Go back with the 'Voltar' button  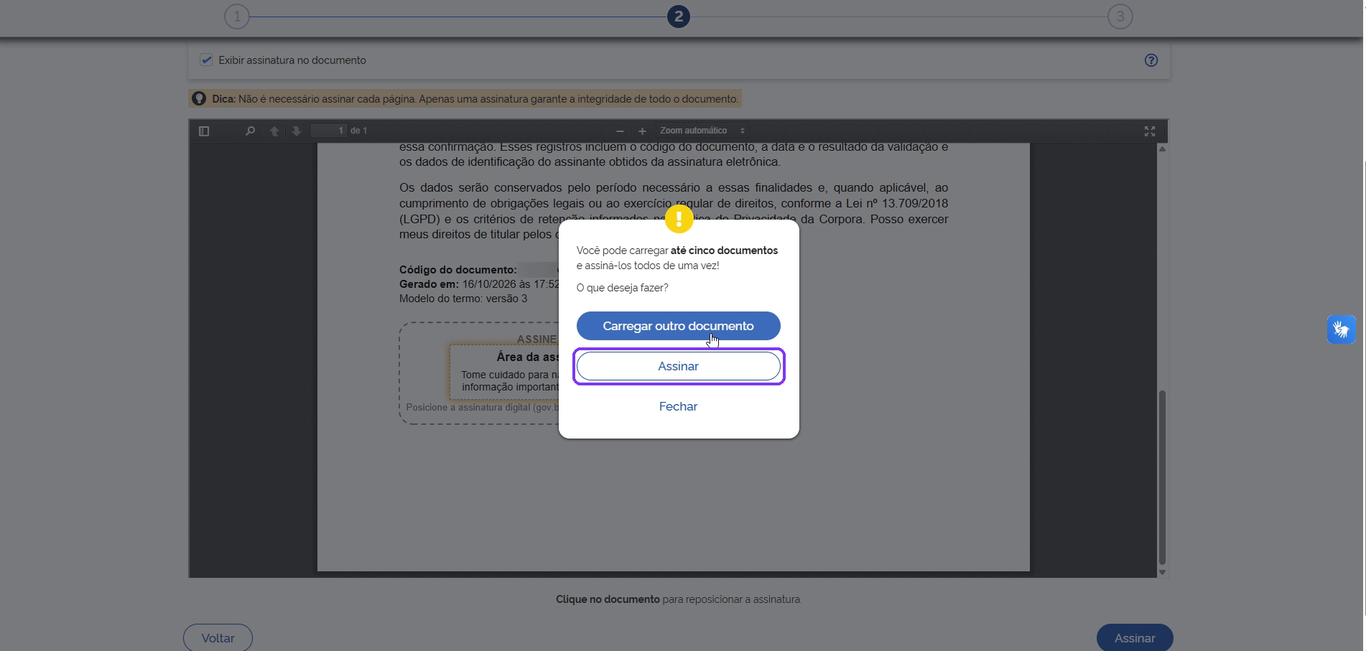click(218, 638)
